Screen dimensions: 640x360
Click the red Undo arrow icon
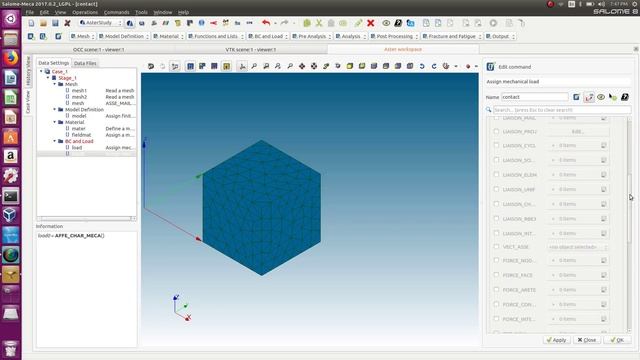[x=266, y=23]
